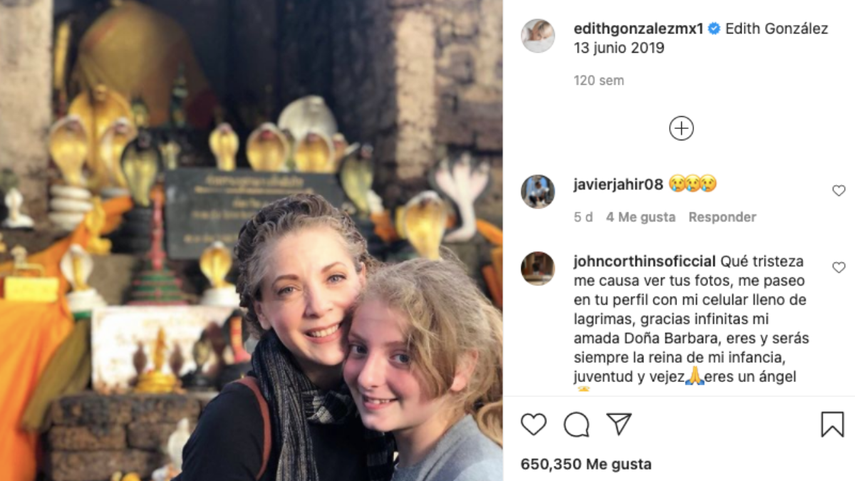The height and width of the screenshot is (481, 855).
Task: Click the post photo of two people
Action: (251, 240)
